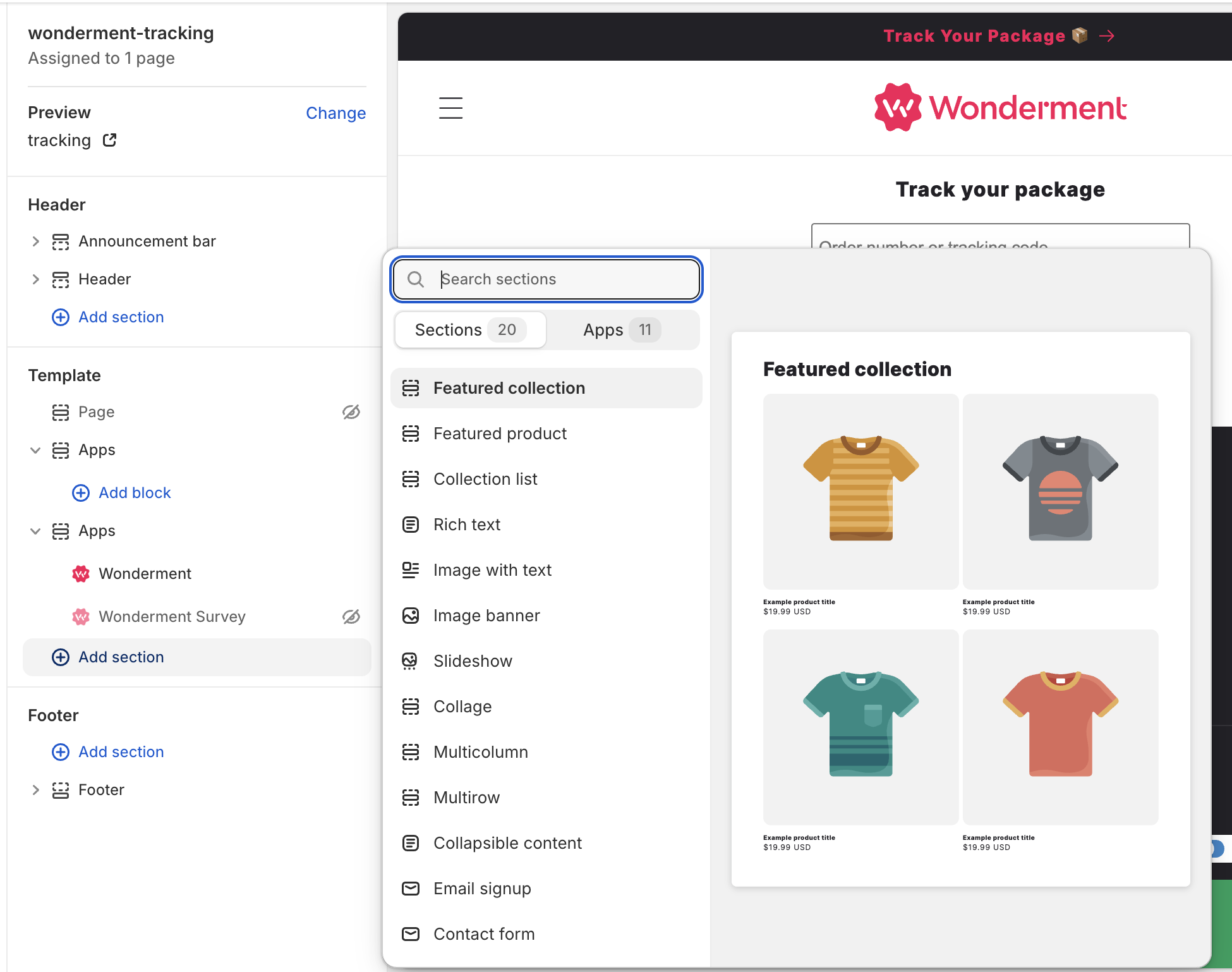
Task: Click the arrow after Track Your Package
Action: [1107, 36]
